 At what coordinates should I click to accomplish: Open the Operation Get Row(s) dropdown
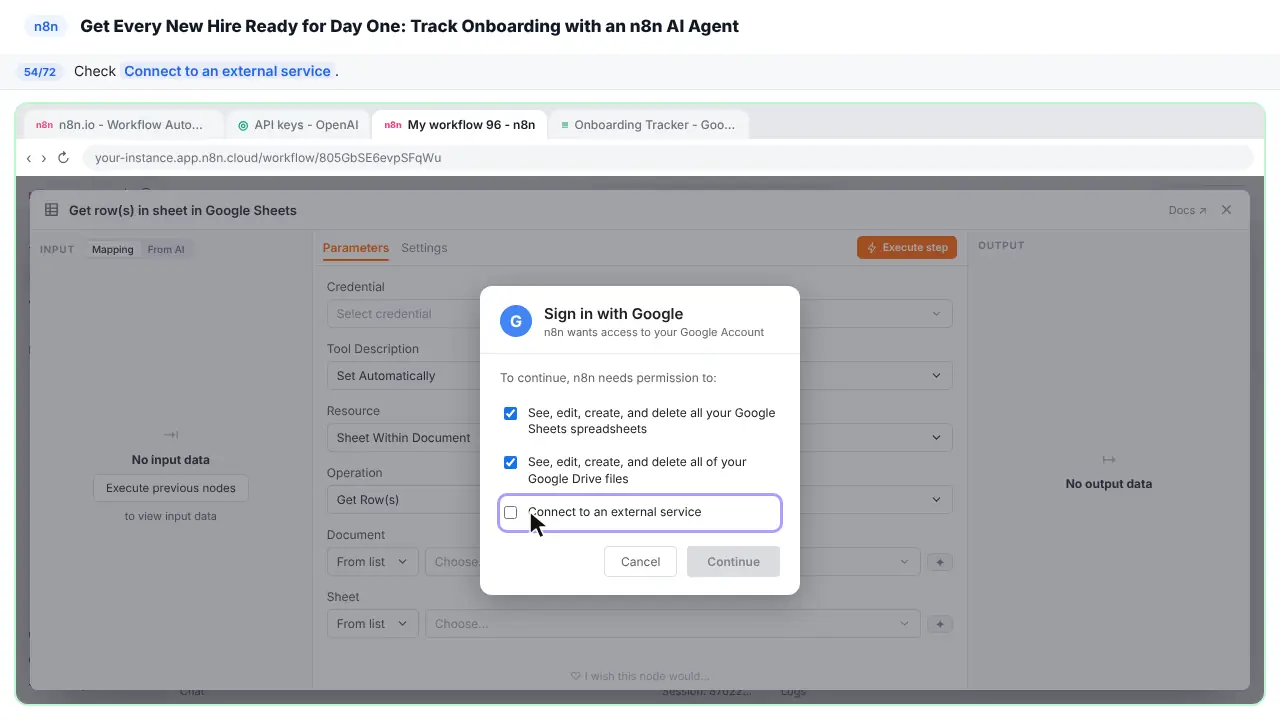pyautogui.click(x=640, y=500)
